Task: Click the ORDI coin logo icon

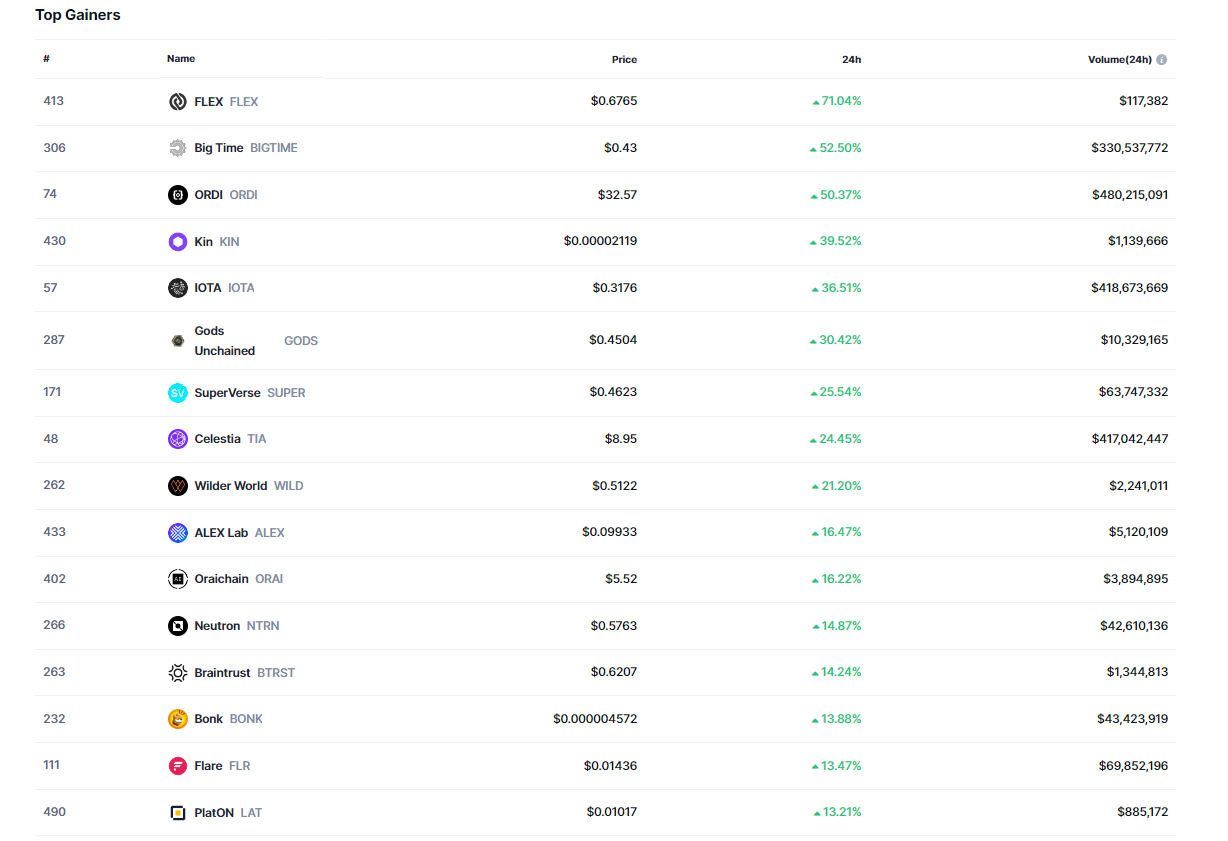Action: (x=178, y=195)
